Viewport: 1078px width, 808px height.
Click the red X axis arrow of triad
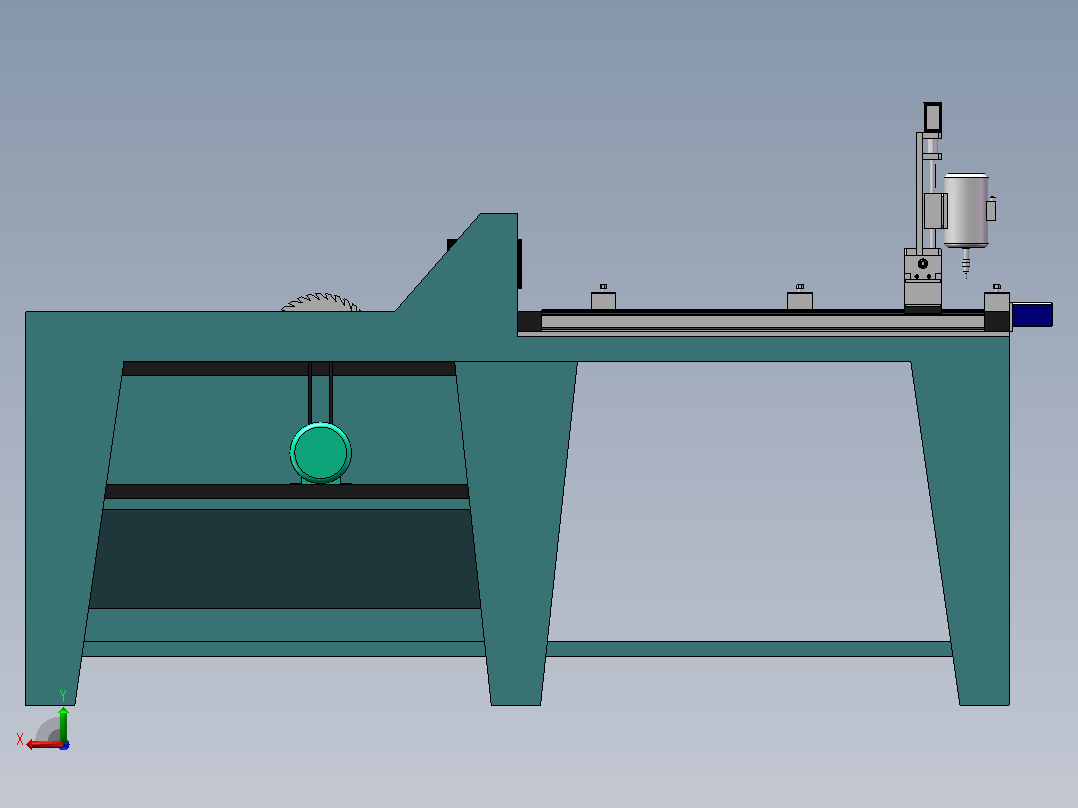43,745
